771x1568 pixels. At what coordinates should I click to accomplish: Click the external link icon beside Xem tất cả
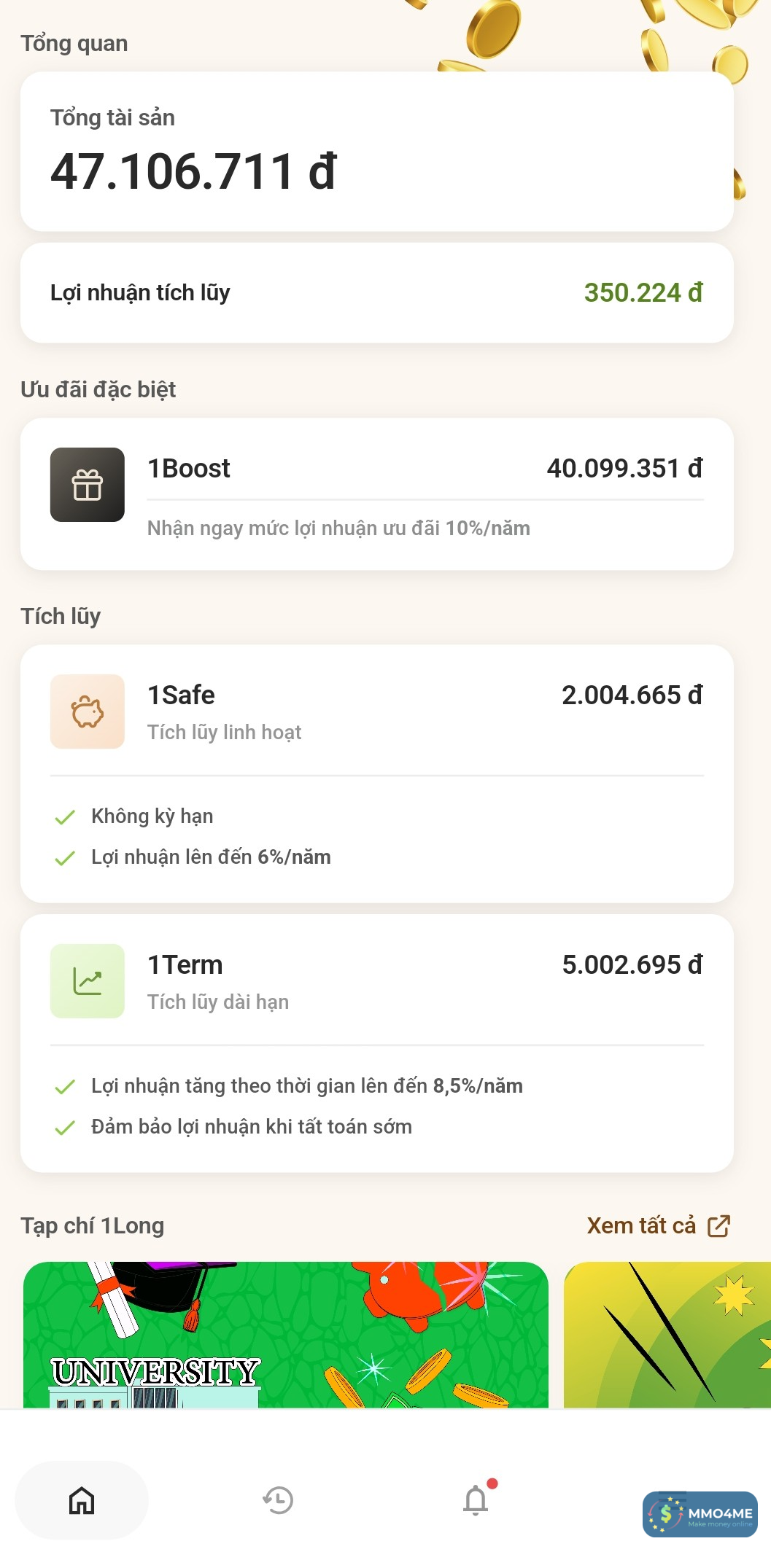click(718, 1226)
